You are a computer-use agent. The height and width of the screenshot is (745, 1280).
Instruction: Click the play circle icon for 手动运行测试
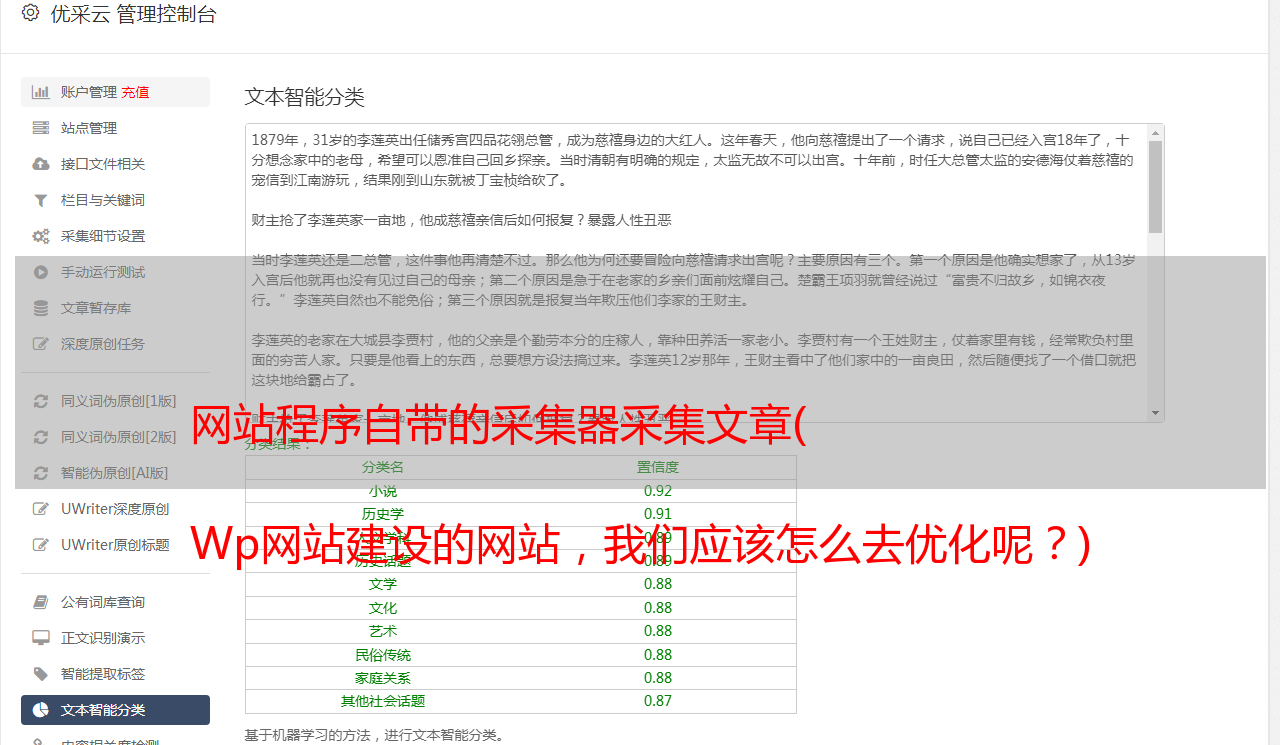click(41, 272)
